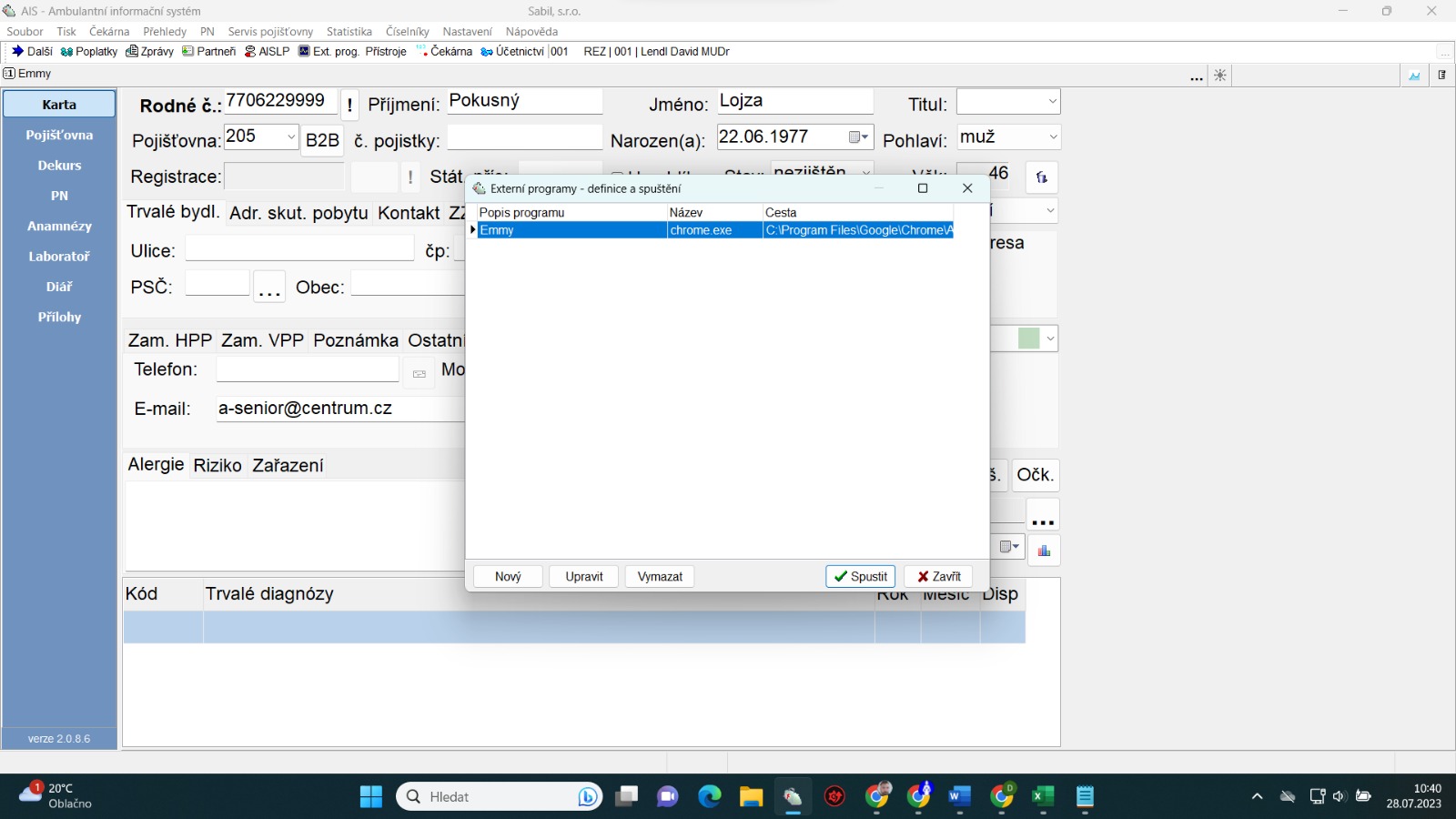Expand the Pojišťovna 205 dropdown

[x=291, y=137]
